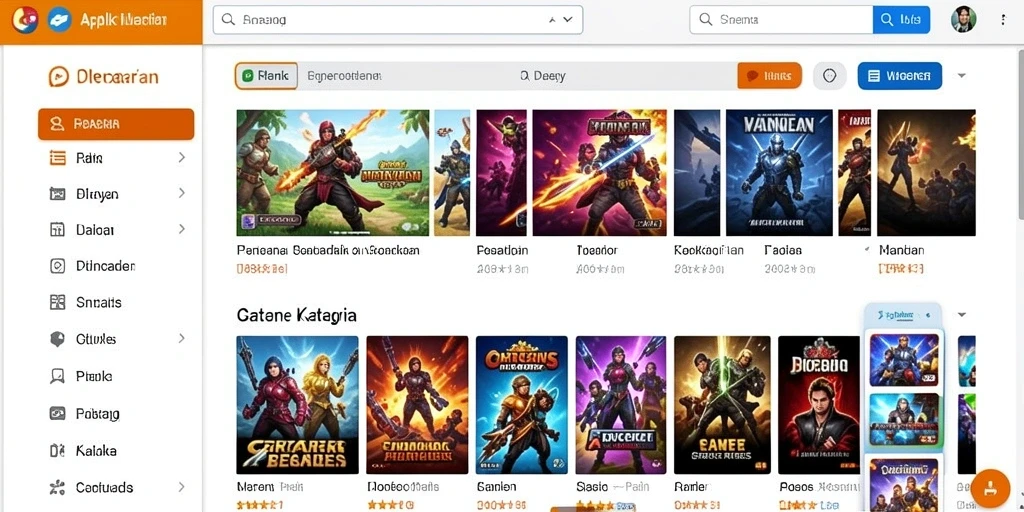
Task: Collapse the Gatene Katagria section caret
Action: click(x=961, y=315)
